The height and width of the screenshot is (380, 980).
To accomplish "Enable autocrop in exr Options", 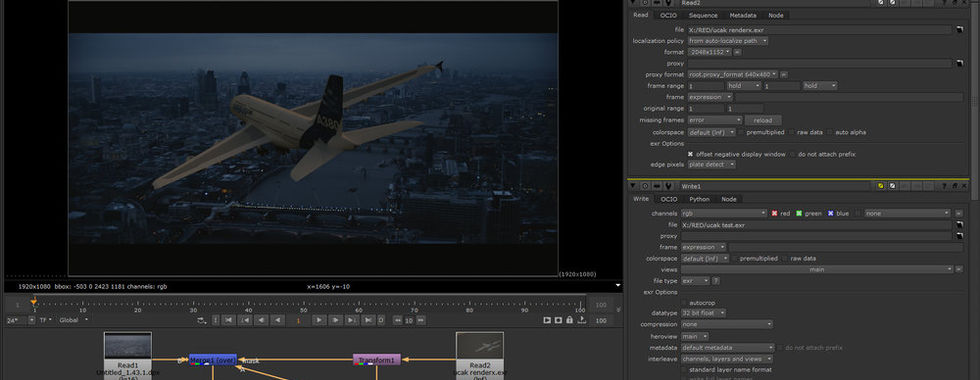I will click(684, 302).
